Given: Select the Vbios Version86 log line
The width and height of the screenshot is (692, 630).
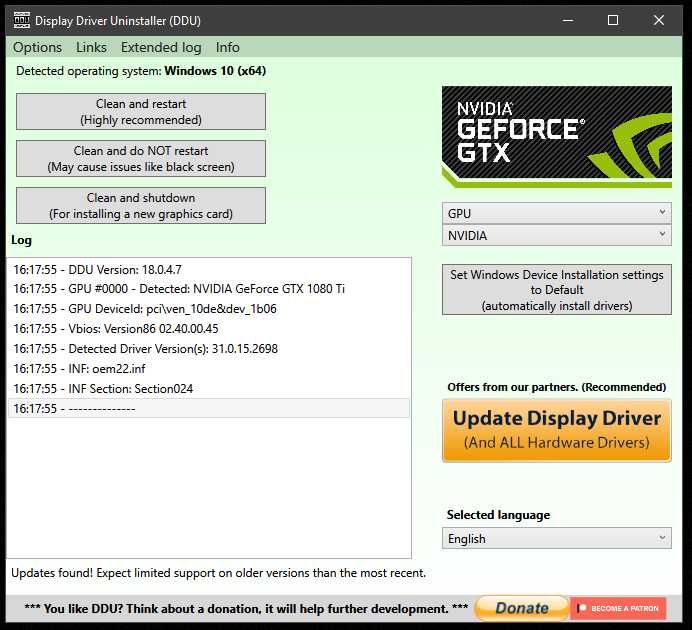Looking at the screenshot, I should [x=209, y=329].
